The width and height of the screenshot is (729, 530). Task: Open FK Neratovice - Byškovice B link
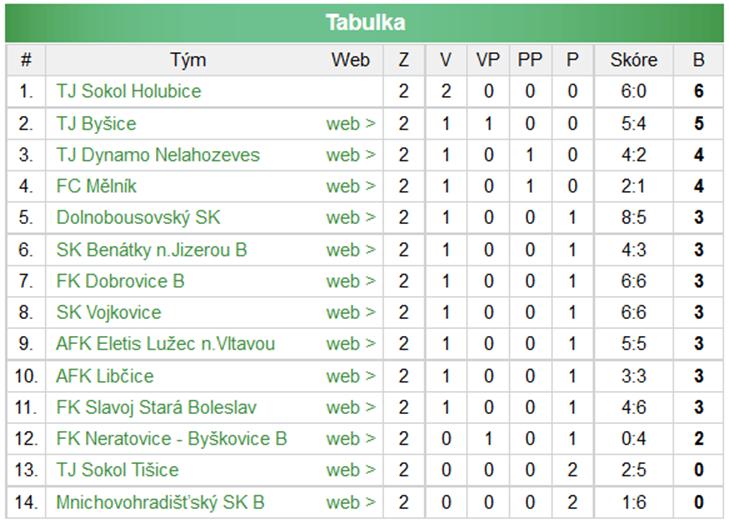click(172, 438)
